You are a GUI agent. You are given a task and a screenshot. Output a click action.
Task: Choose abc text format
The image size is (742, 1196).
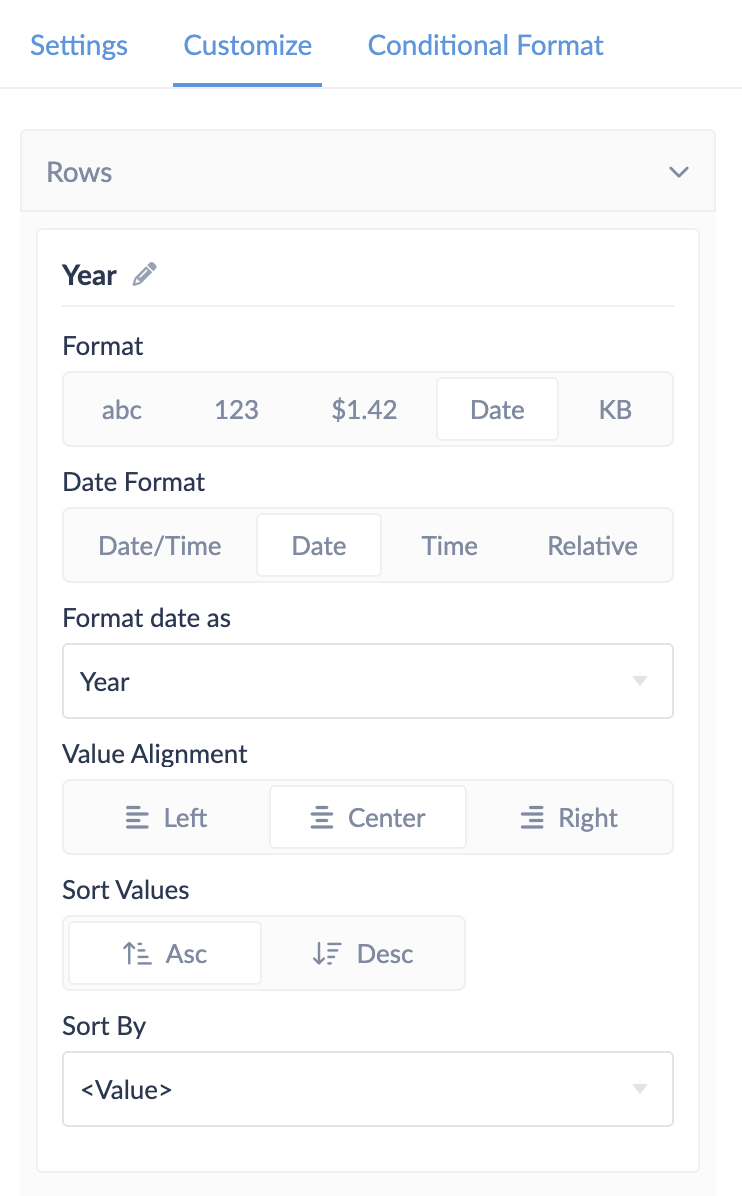pos(122,409)
